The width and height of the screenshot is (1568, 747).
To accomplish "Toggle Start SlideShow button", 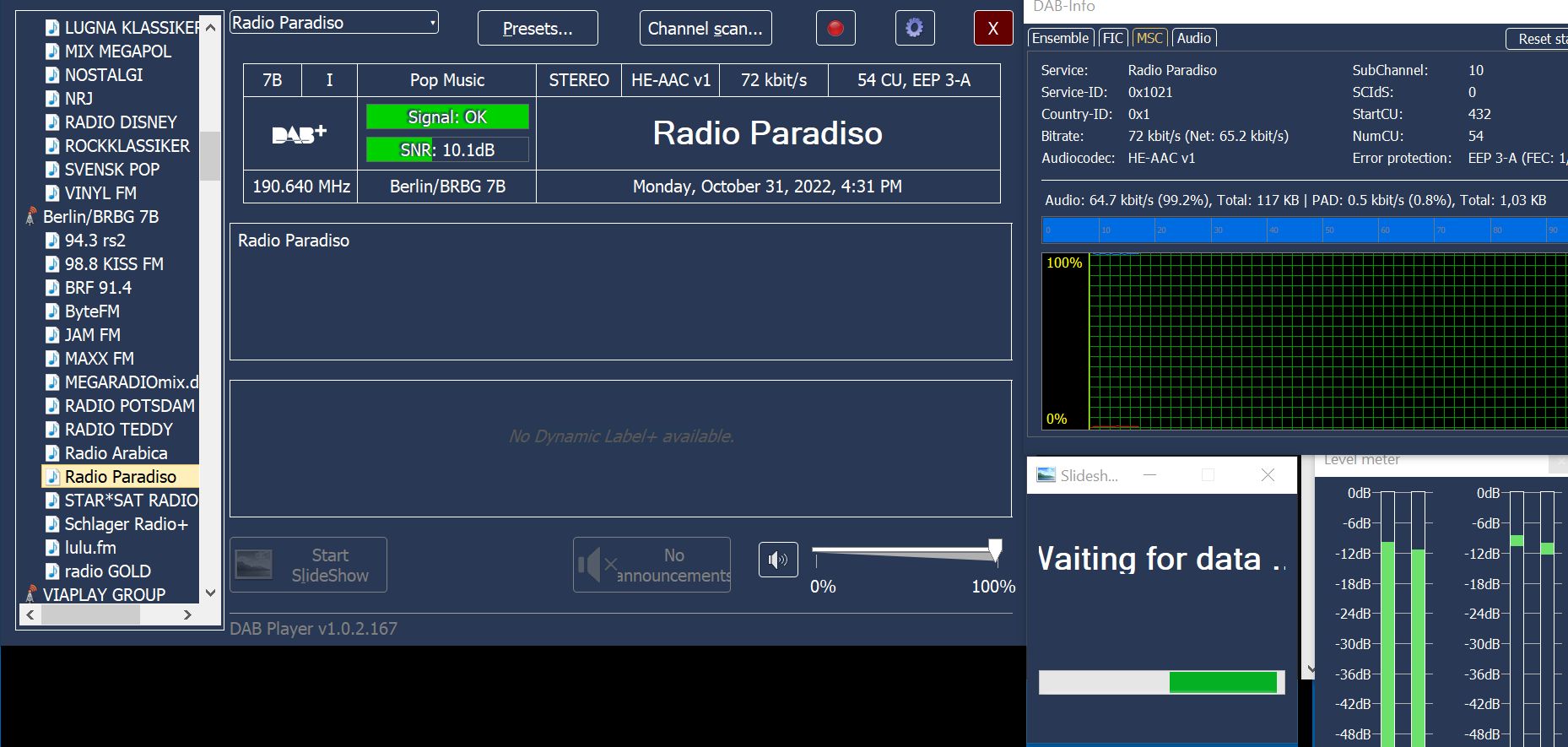I will tap(308, 565).
